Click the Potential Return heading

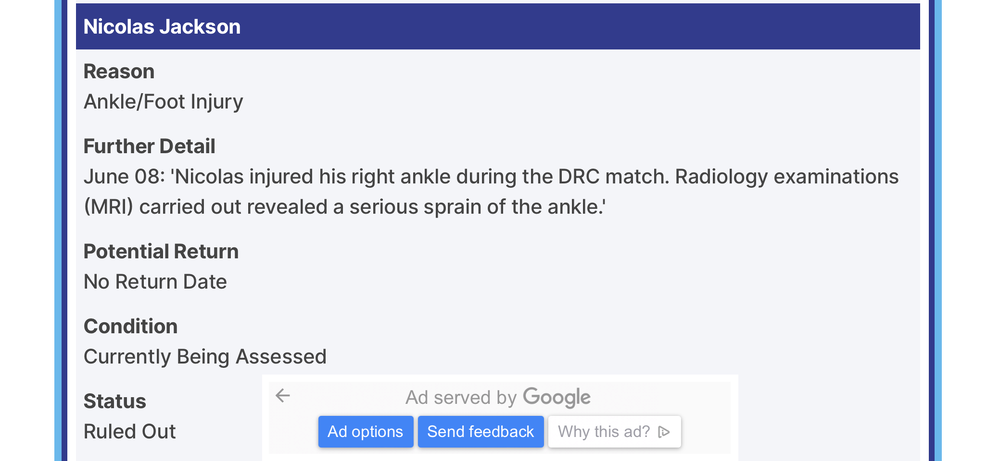(x=161, y=251)
